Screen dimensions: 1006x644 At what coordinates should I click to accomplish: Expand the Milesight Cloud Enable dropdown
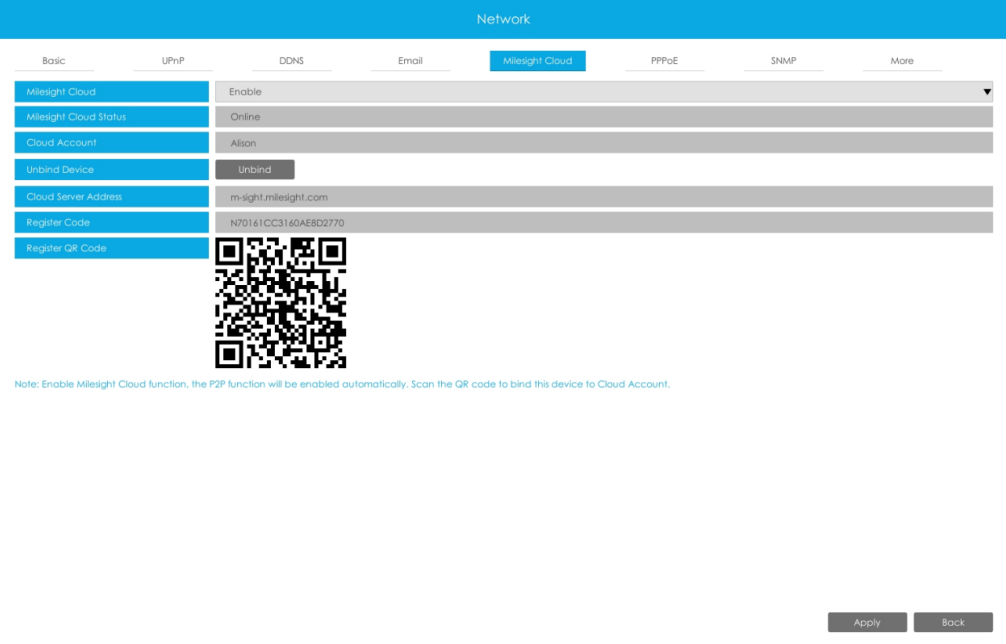pyautogui.click(x=604, y=92)
